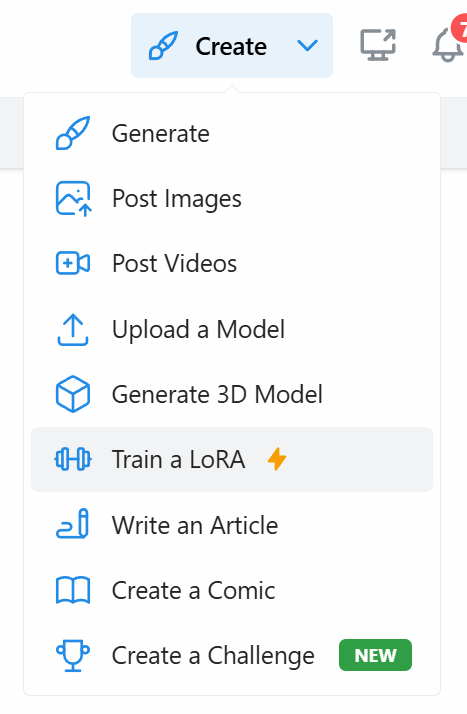Click the green NEW badge

pos(376,655)
